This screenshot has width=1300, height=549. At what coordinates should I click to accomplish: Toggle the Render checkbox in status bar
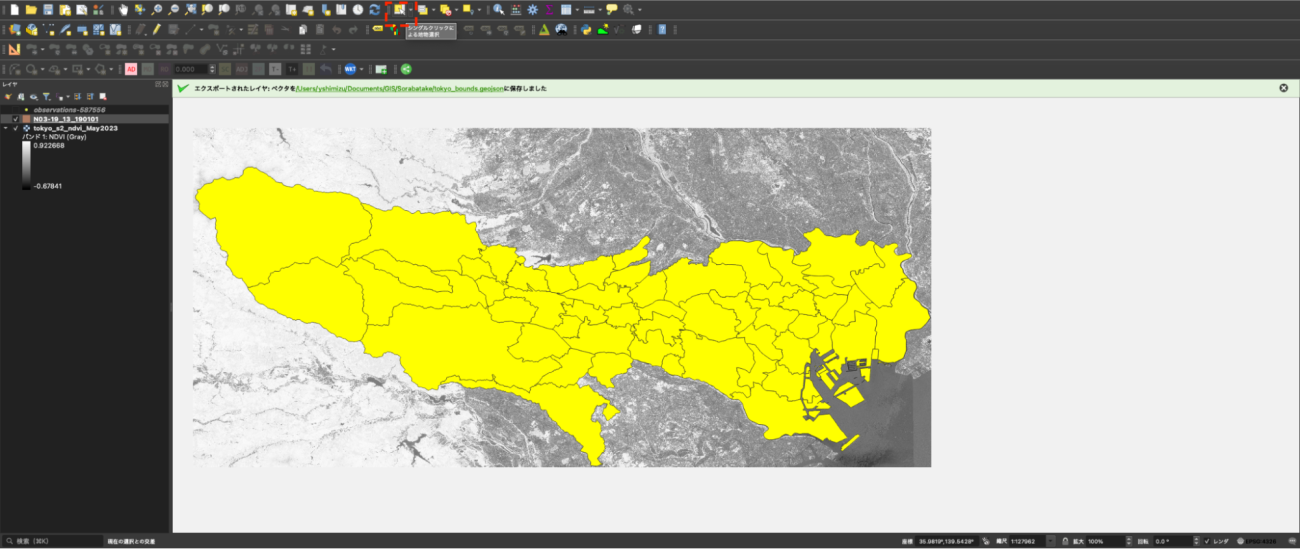pos(1207,541)
